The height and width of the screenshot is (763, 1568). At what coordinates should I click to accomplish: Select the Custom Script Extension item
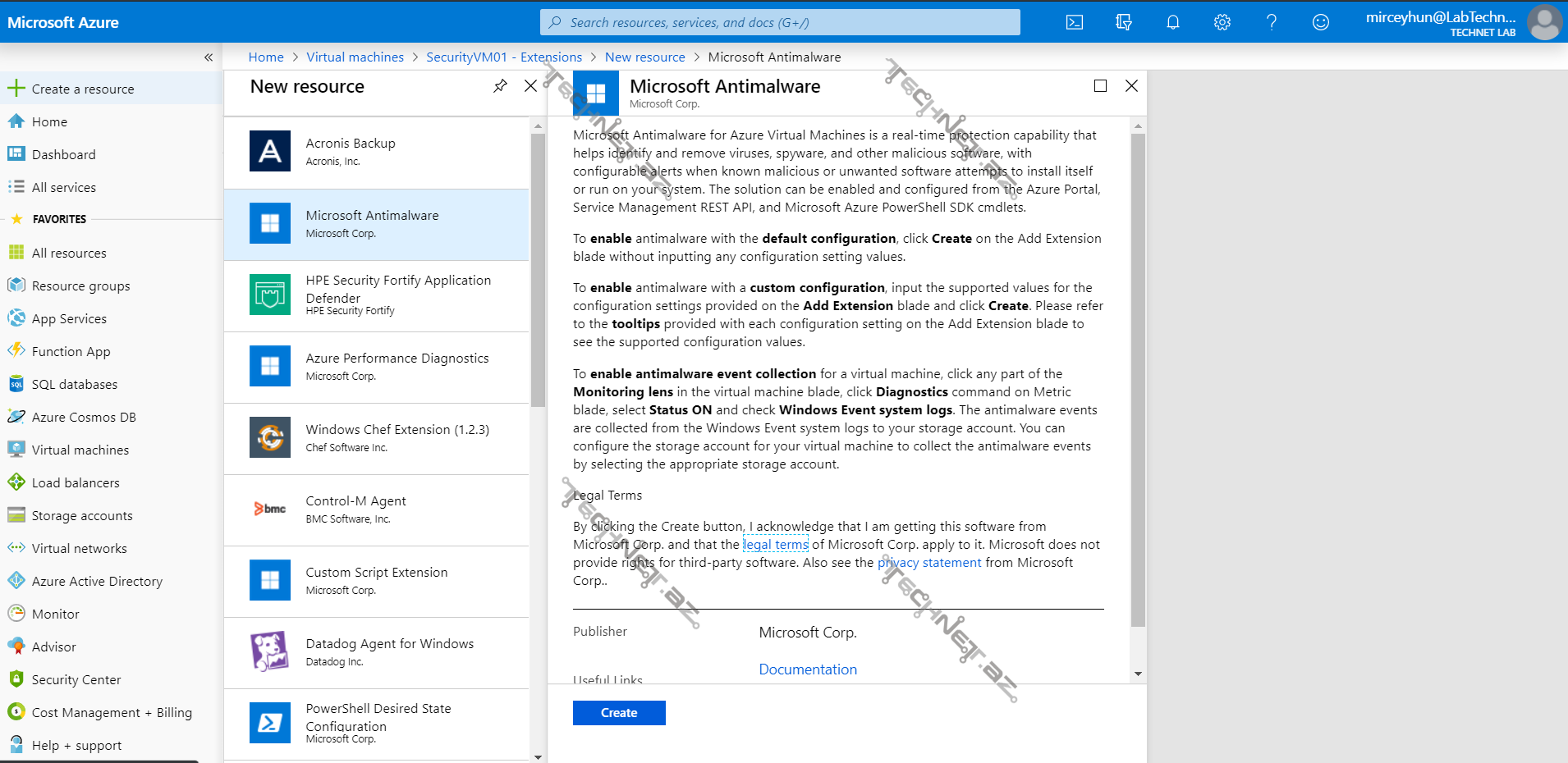[x=376, y=580]
